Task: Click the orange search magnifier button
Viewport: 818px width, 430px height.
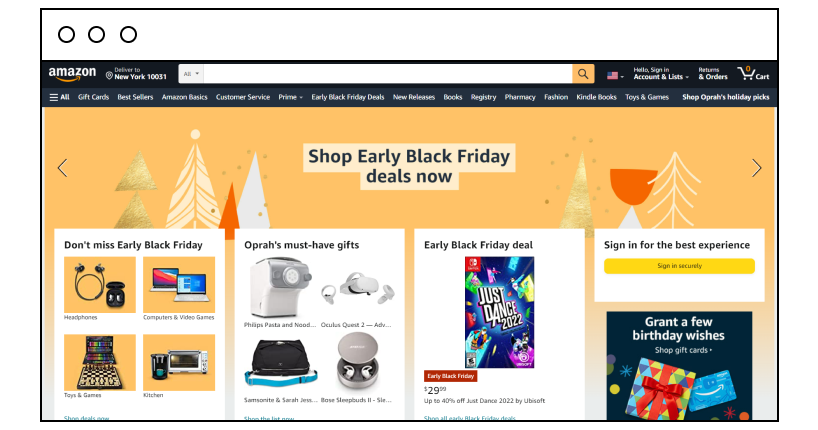Action: [583, 74]
